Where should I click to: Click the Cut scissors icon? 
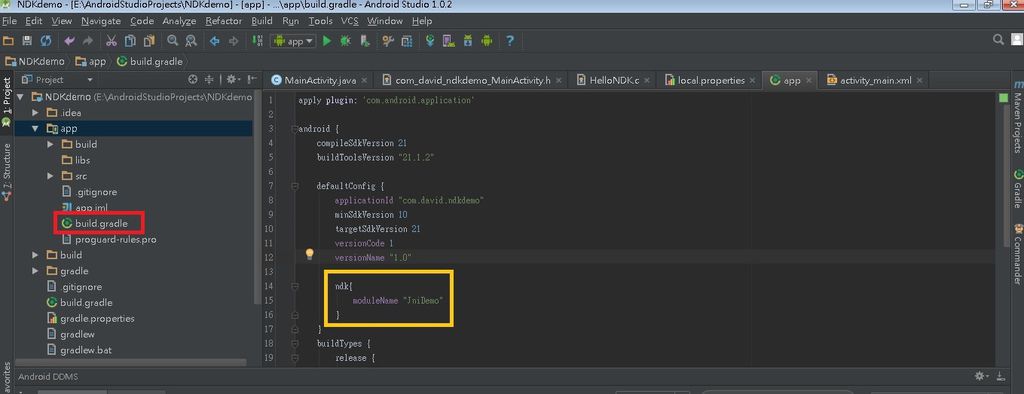click(112, 41)
